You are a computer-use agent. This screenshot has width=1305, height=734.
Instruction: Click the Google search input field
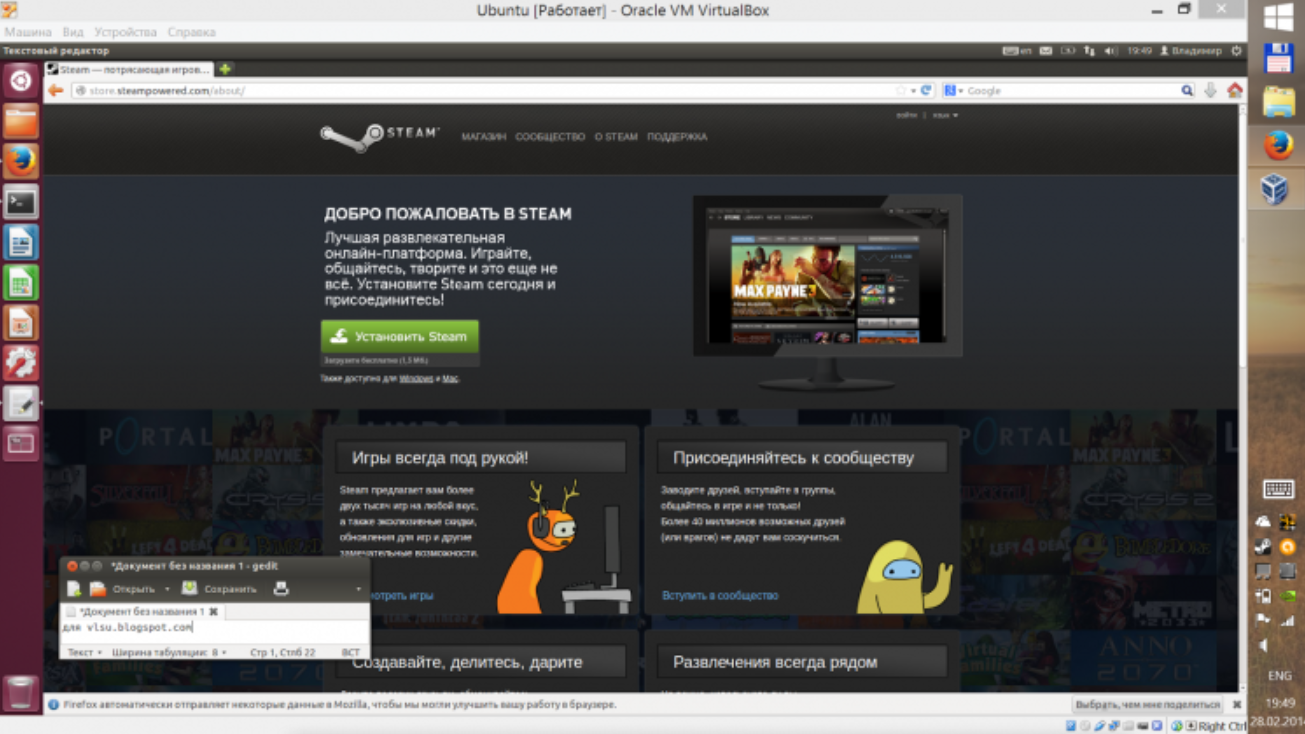(x=1071, y=90)
